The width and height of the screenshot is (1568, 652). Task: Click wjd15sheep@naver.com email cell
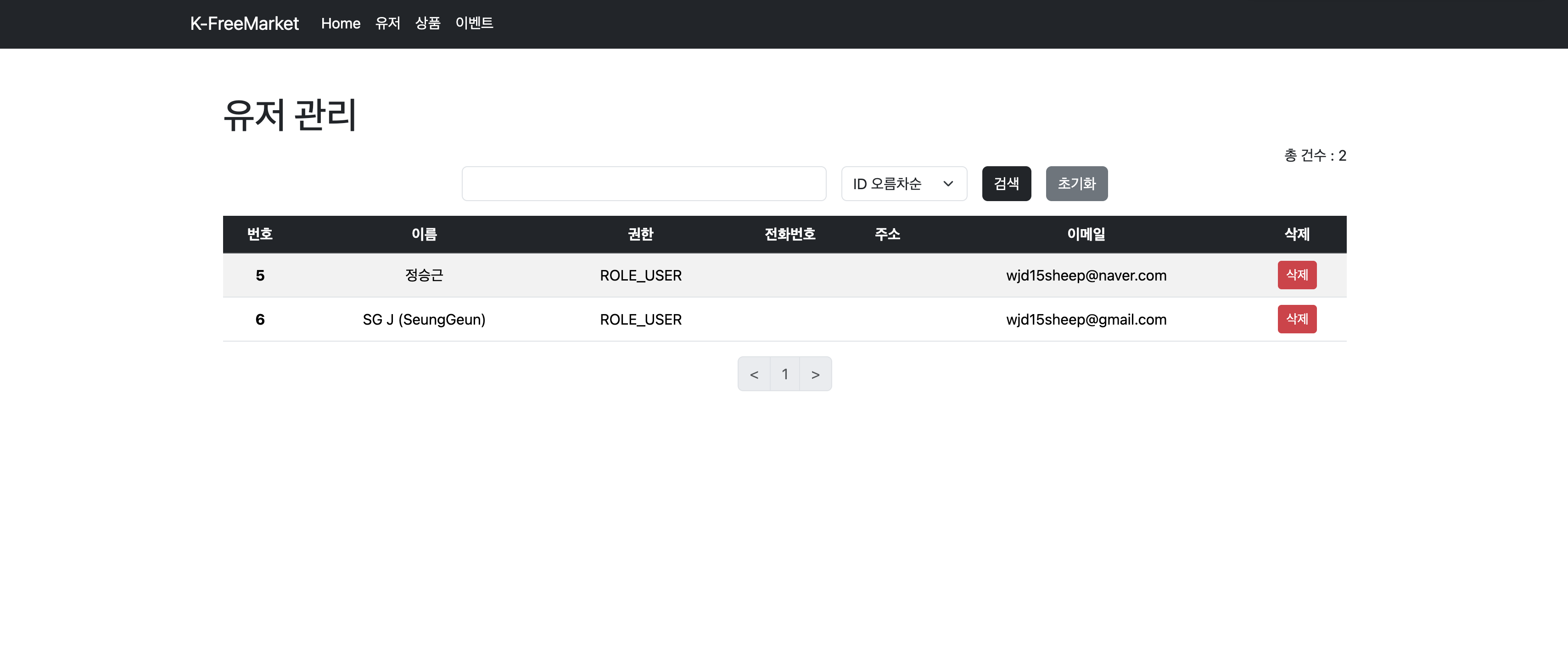coord(1086,276)
